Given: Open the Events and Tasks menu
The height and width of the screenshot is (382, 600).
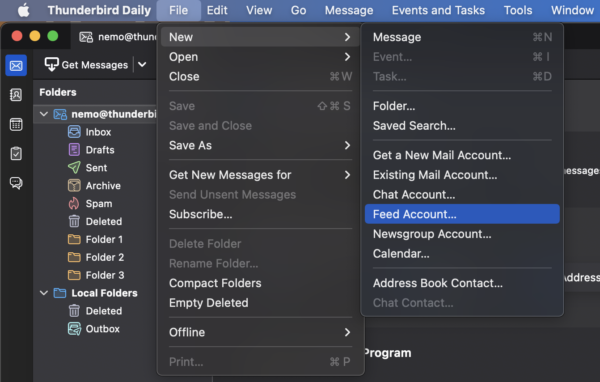Looking at the screenshot, I should [438, 10].
